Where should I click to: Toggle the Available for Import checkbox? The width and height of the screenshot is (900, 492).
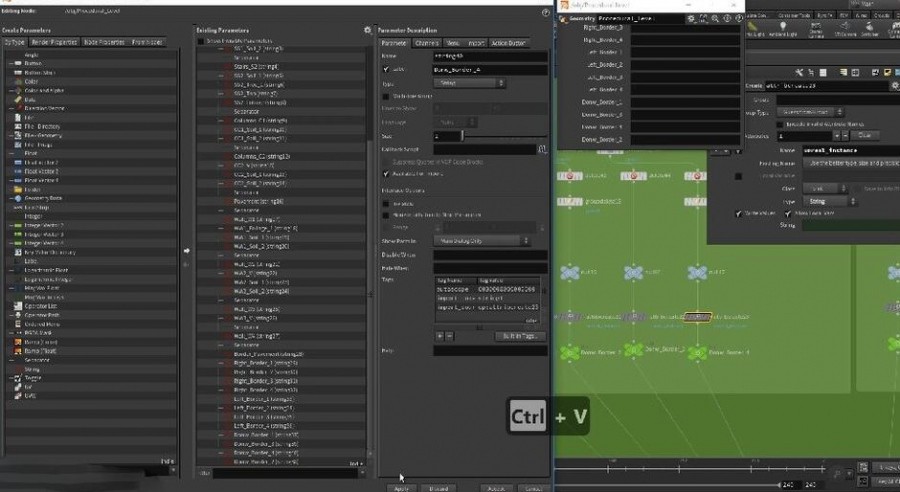[x=386, y=173]
